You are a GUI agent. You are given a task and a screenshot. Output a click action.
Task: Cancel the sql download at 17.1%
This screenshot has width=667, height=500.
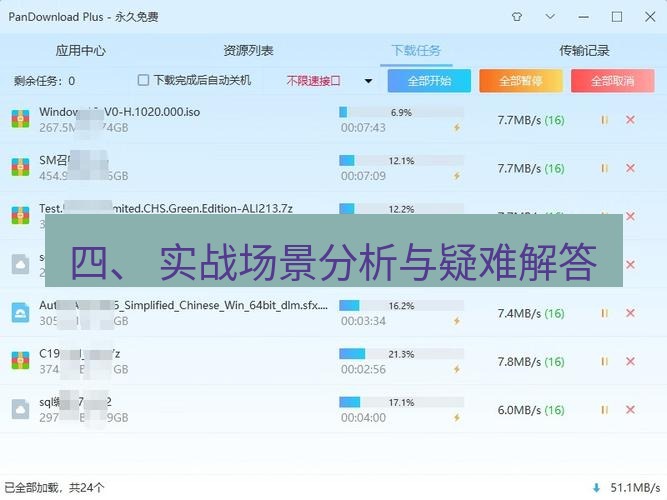pyautogui.click(x=630, y=410)
